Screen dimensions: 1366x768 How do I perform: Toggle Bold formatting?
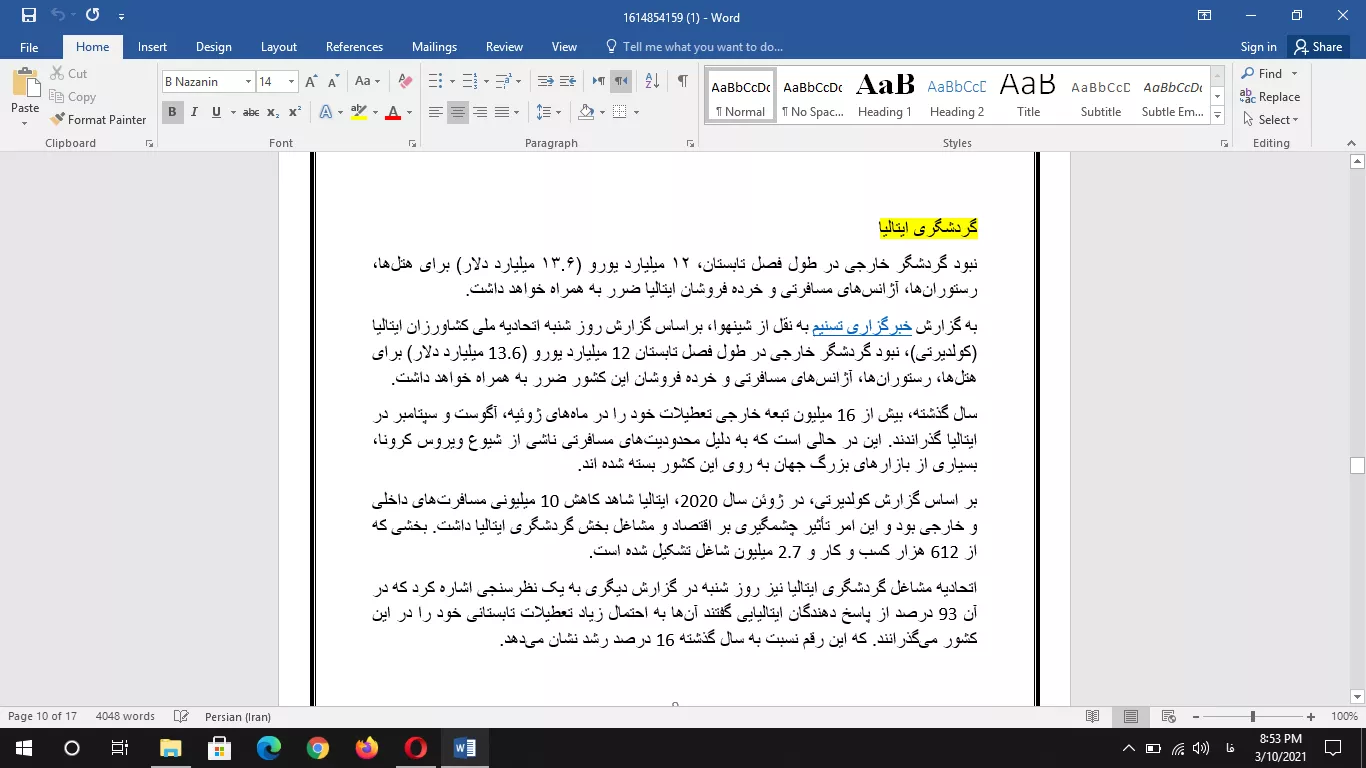click(172, 112)
